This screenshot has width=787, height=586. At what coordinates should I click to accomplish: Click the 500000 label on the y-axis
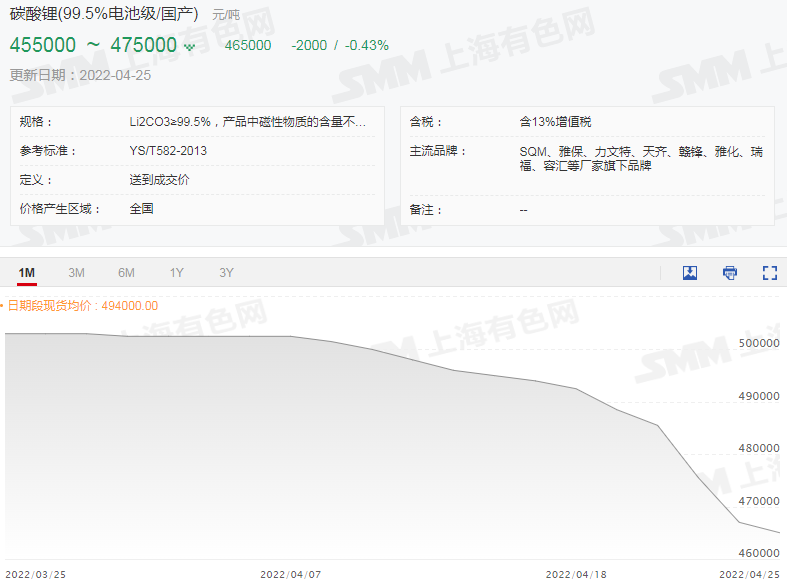pyautogui.click(x=757, y=343)
